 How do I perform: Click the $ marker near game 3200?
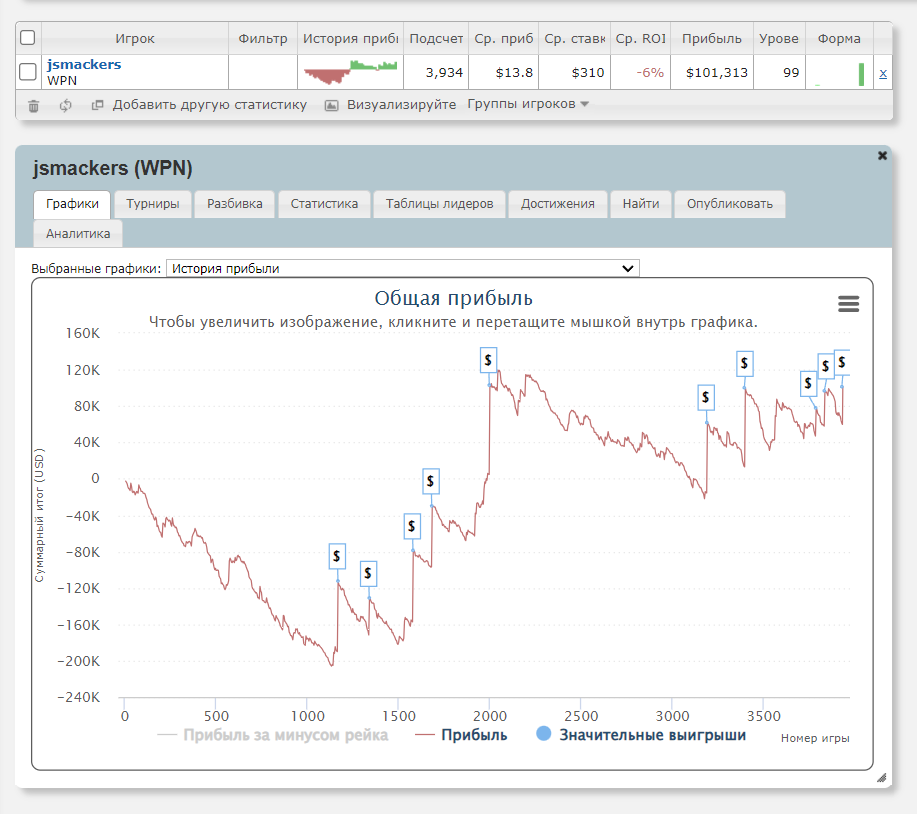tap(705, 397)
